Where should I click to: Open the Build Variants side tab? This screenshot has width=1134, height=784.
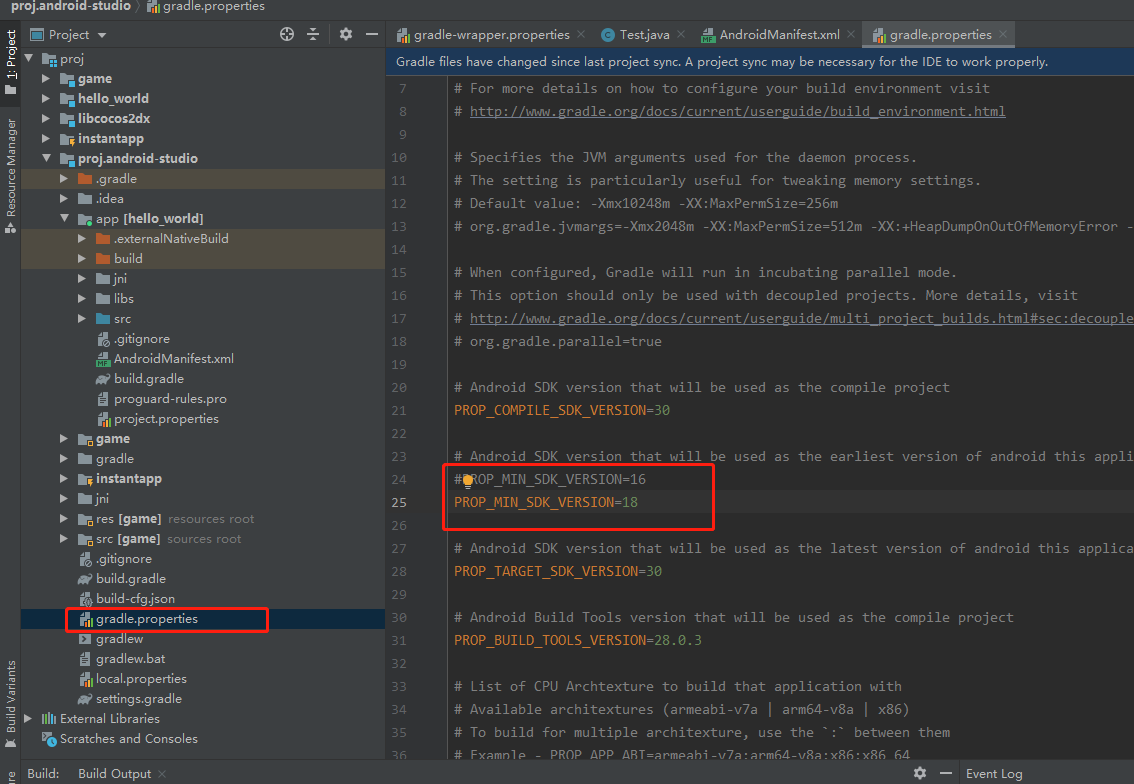pos(11,705)
